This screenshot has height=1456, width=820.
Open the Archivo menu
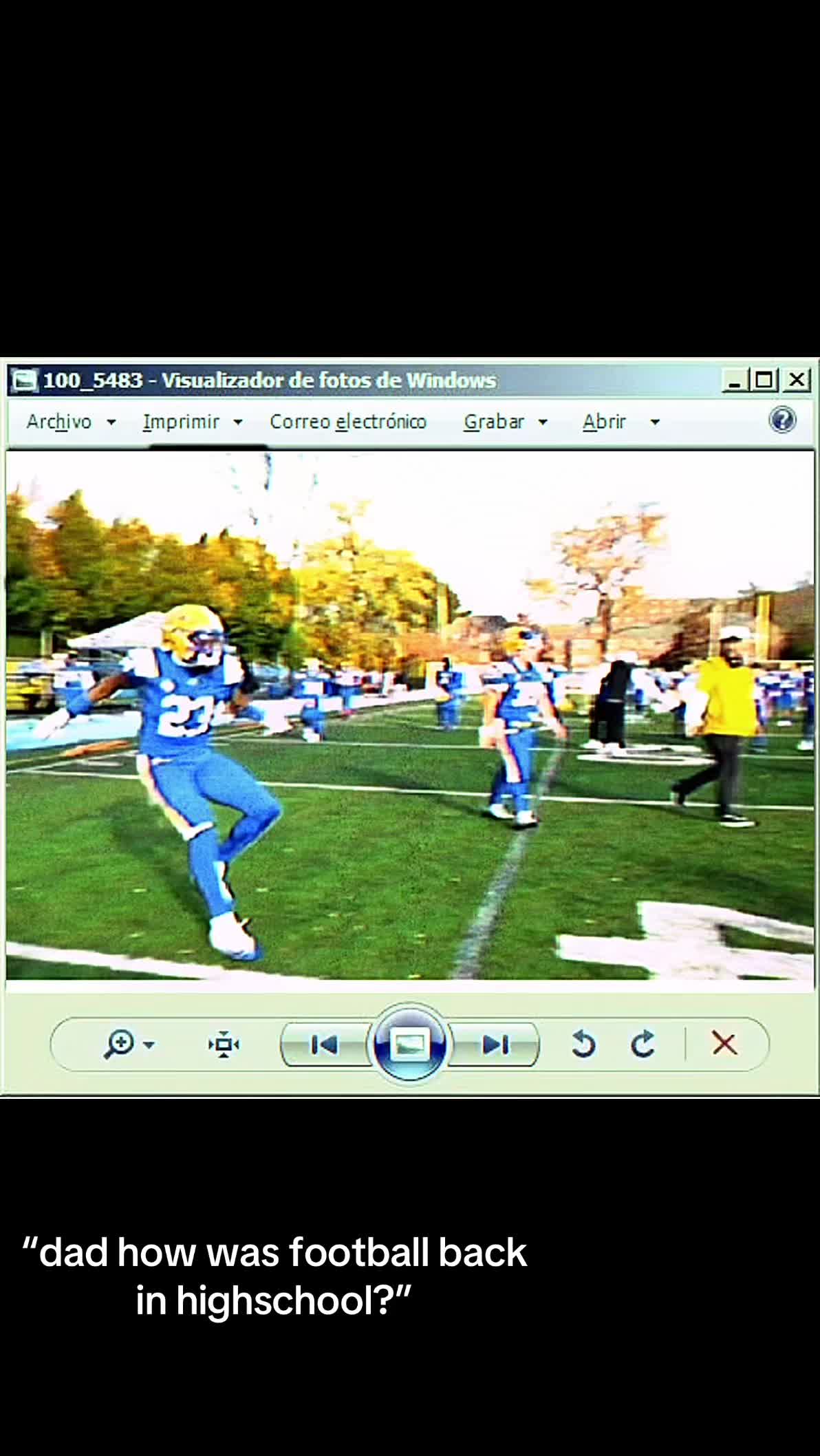coord(59,422)
